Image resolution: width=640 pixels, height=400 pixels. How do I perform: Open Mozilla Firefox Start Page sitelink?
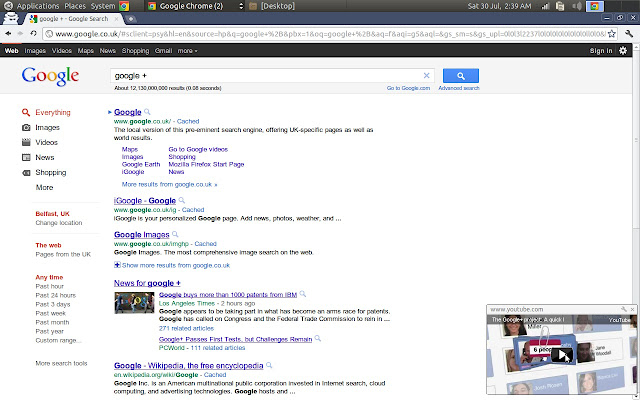pyautogui.click(x=206, y=164)
